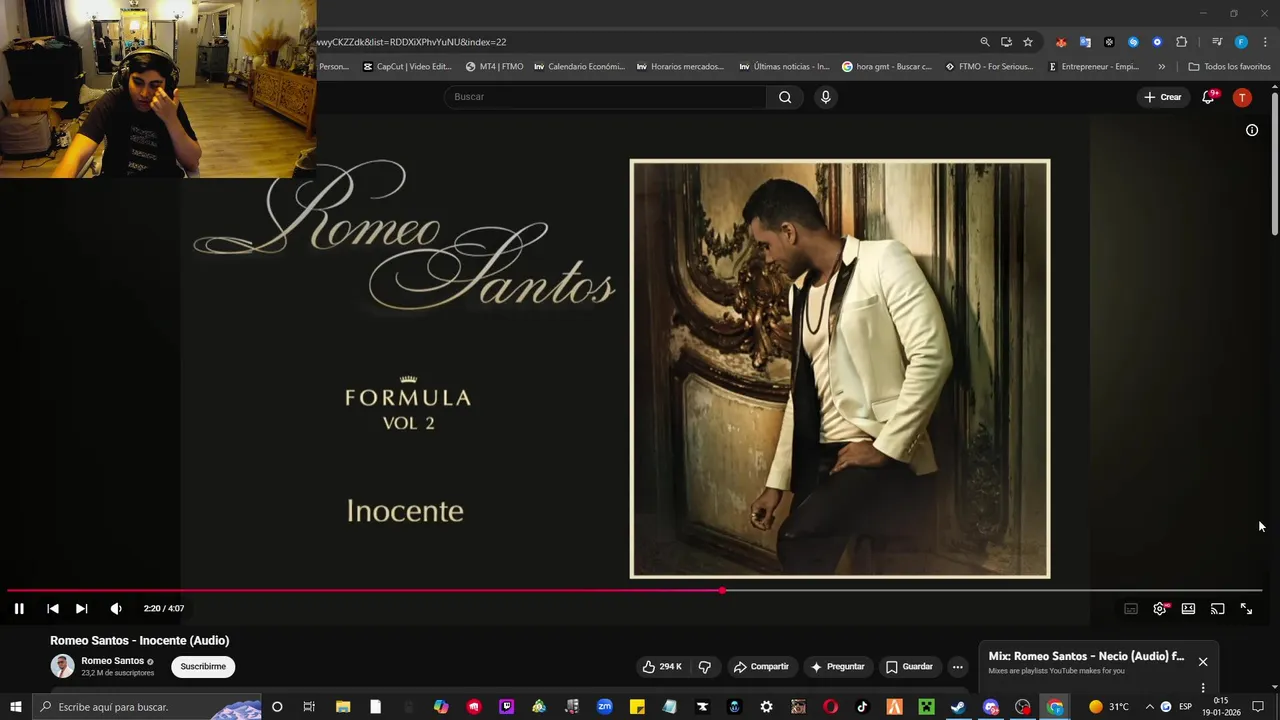1280x720 pixels.
Task: Close the Mix playlist panel
Action: click(x=1203, y=662)
